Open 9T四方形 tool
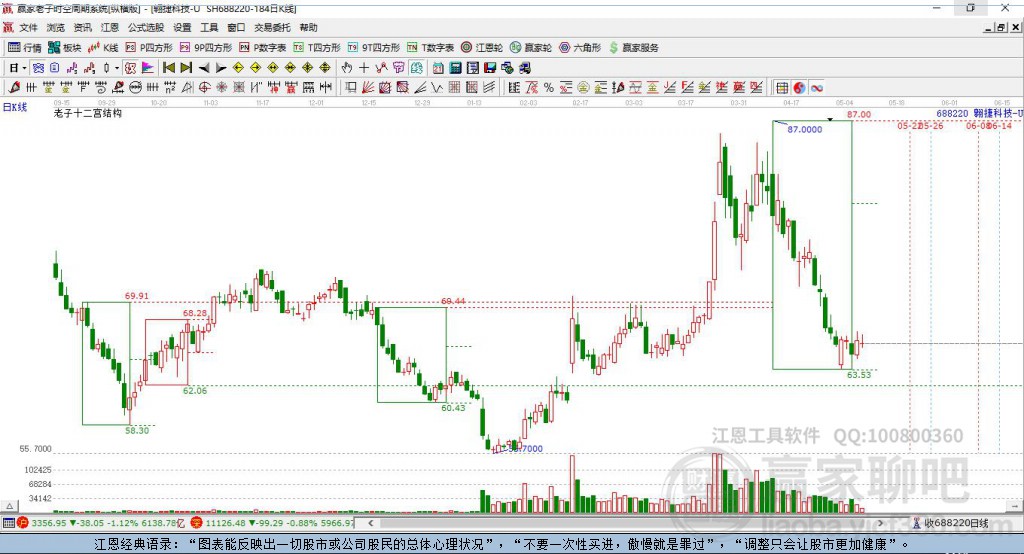Viewport: 1024px width, 554px height. (x=374, y=48)
